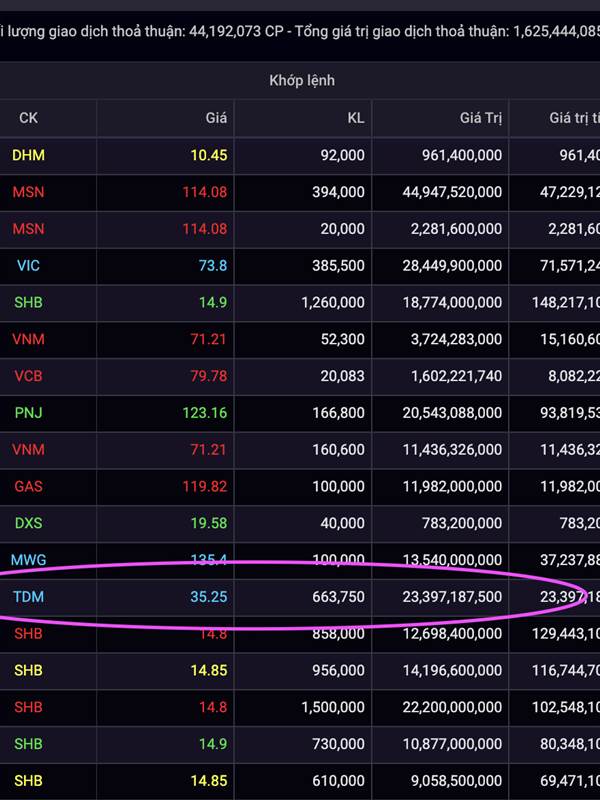Click the Giá Trị column header
This screenshot has width=600, height=800.
pyautogui.click(x=481, y=118)
